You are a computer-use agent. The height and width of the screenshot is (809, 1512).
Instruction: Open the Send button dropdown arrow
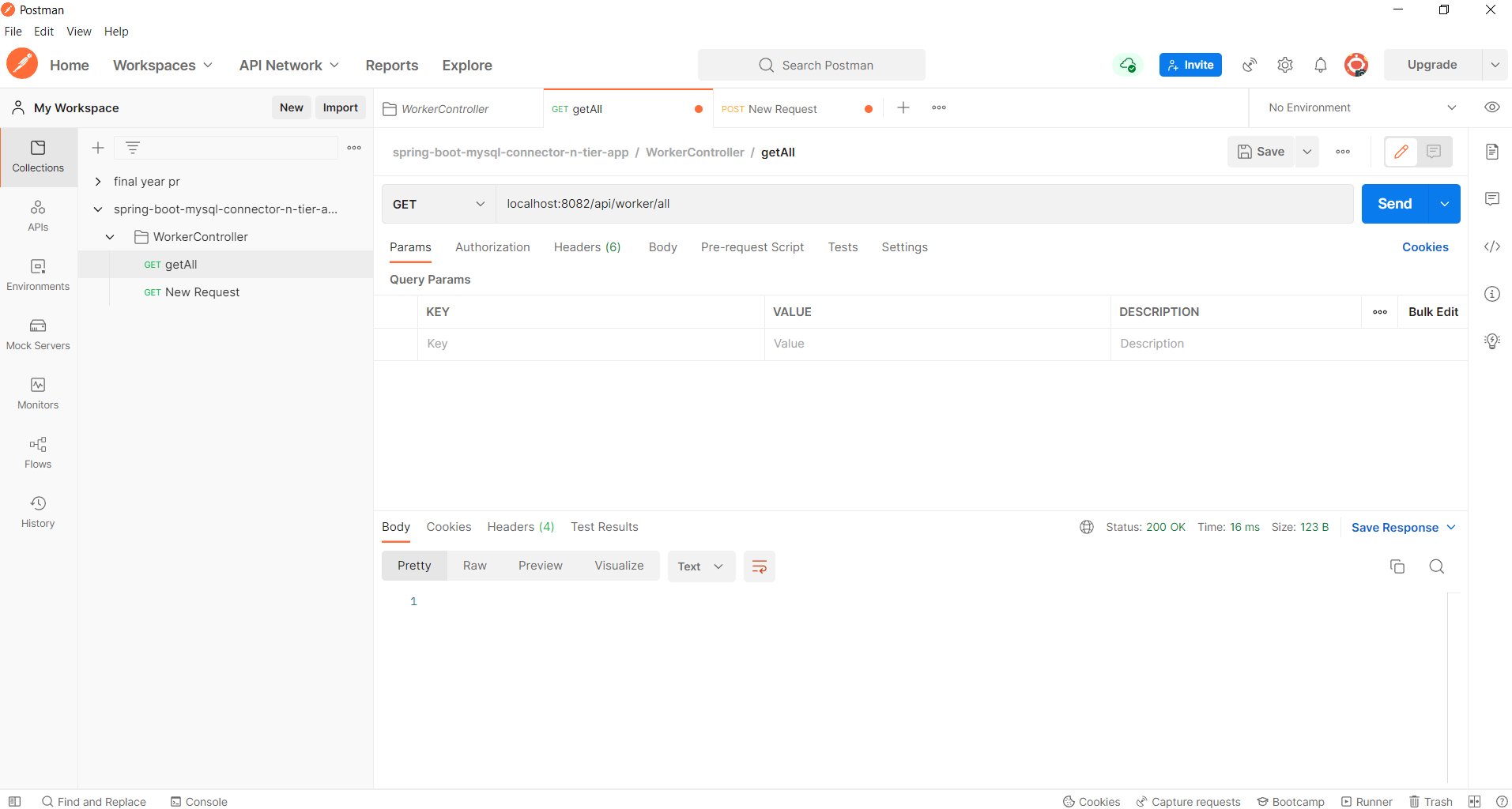point(1445,204)
